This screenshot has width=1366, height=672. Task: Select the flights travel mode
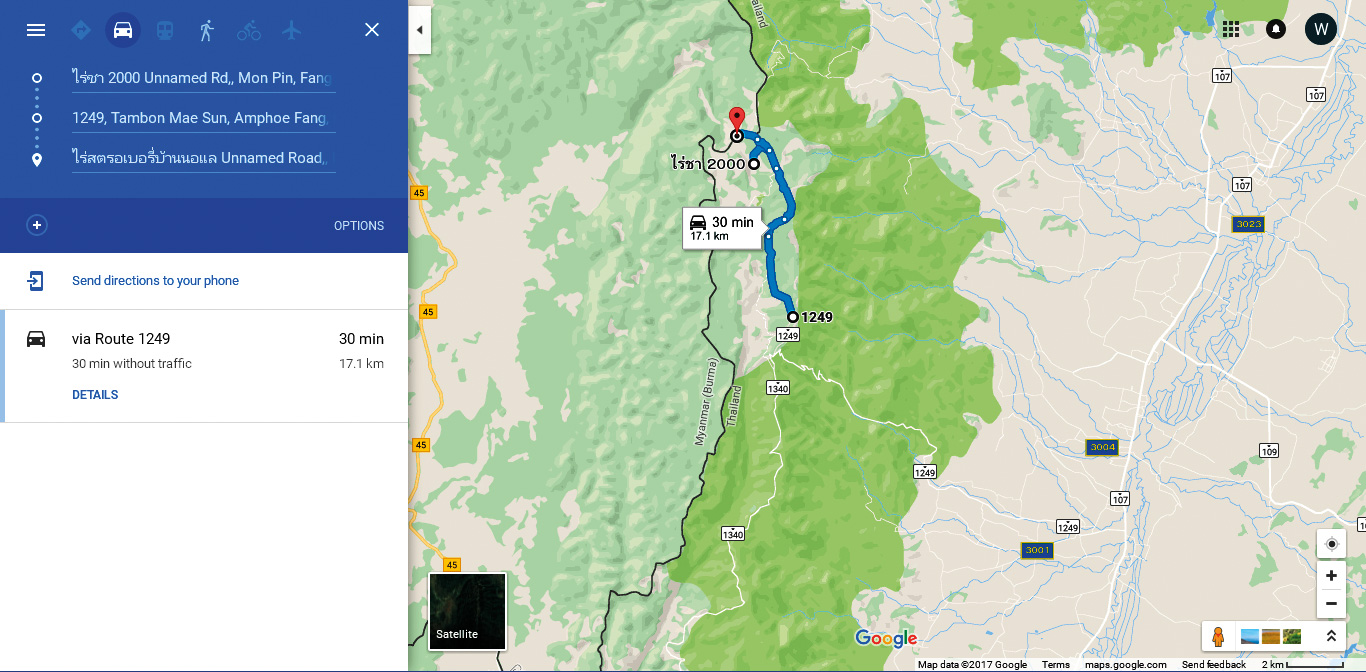291,30
